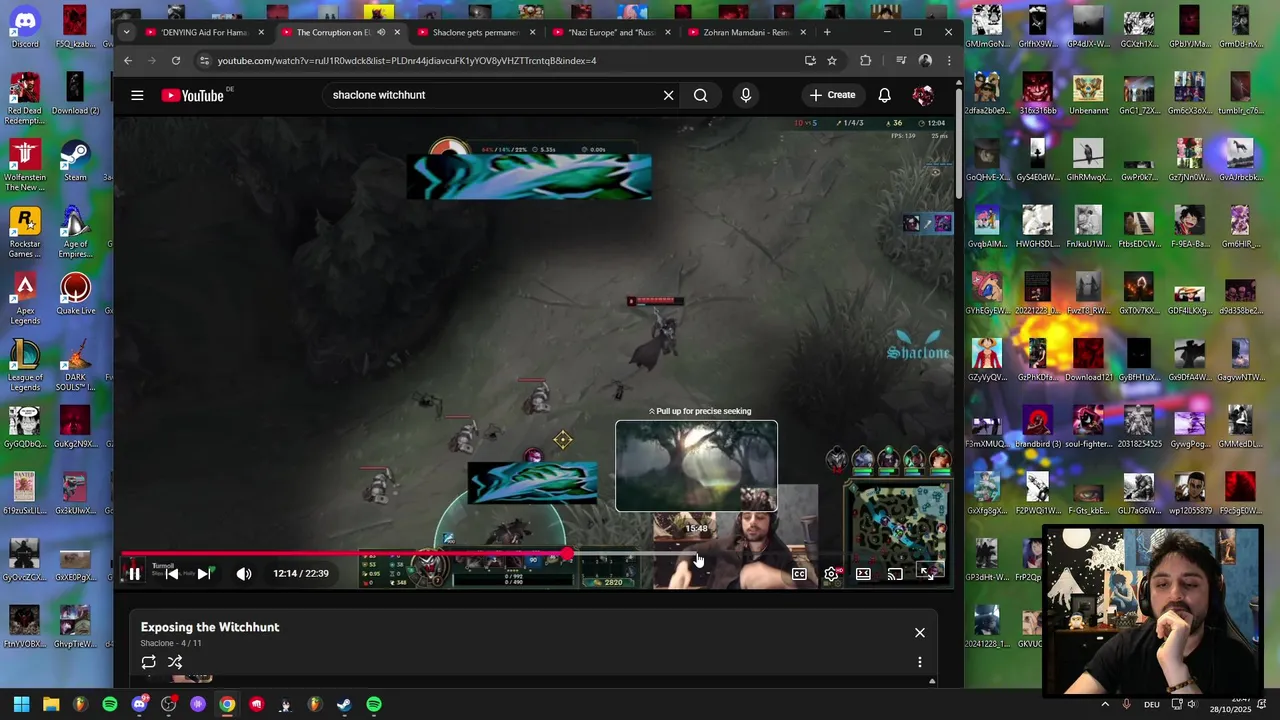Open the Chrome three-dot menu

point(949,60)
